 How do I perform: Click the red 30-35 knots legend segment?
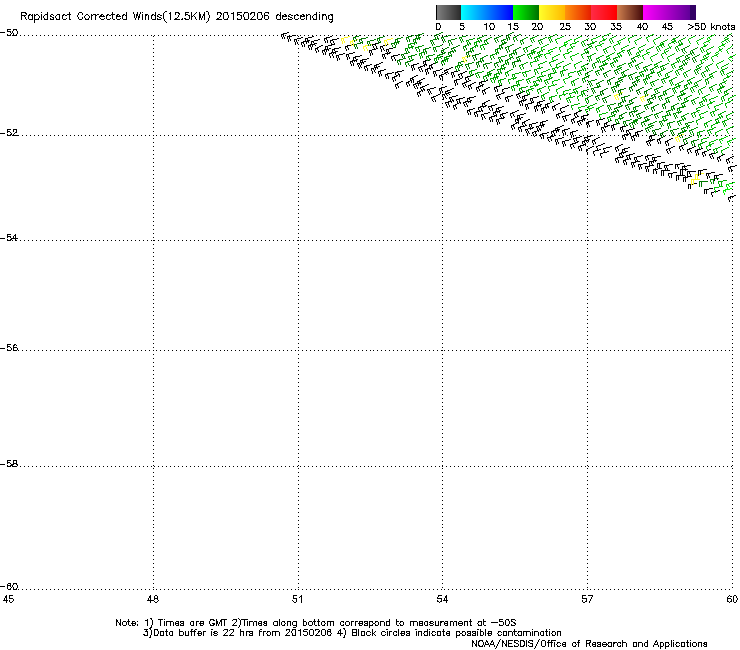tap(604, 12)
